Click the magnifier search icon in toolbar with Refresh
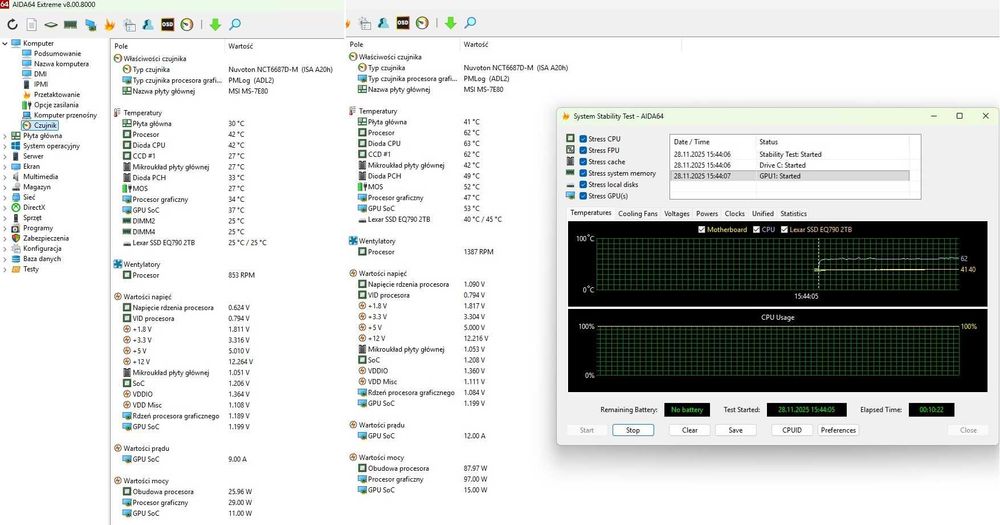Image resolution: width=1000 pixels, height=525 pixels. pos(235,24)
